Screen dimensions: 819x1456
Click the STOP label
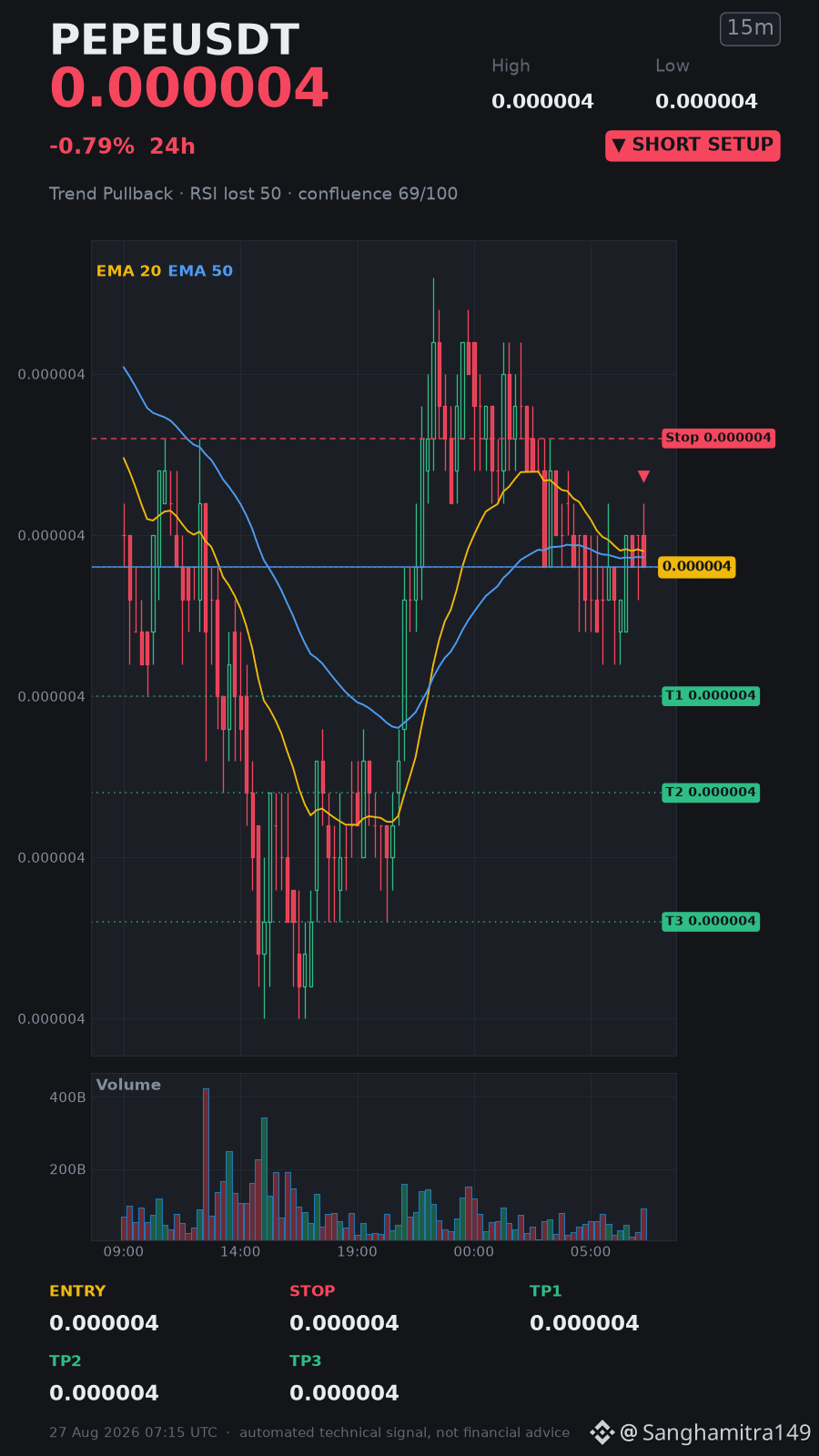click(312, 1291)
